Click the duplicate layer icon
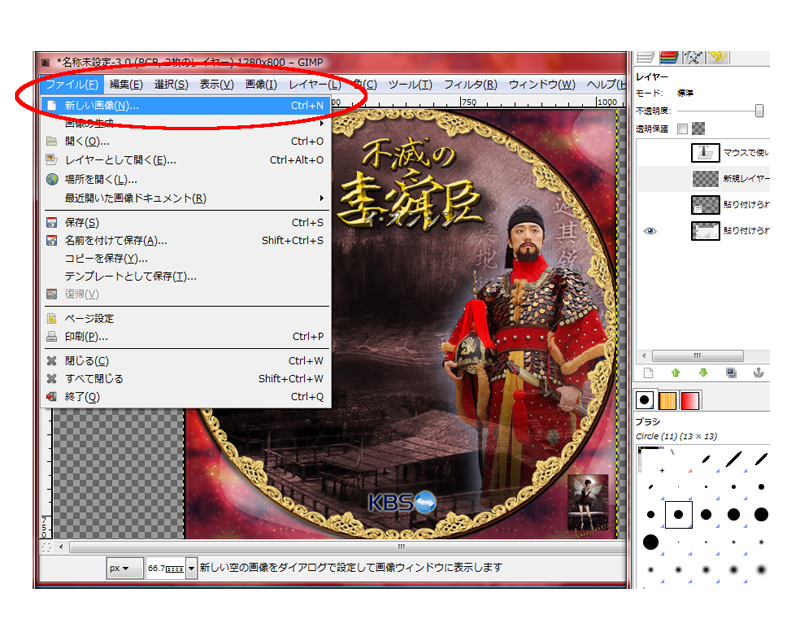The height and width of the screenshot is (619, 800). 731,373
